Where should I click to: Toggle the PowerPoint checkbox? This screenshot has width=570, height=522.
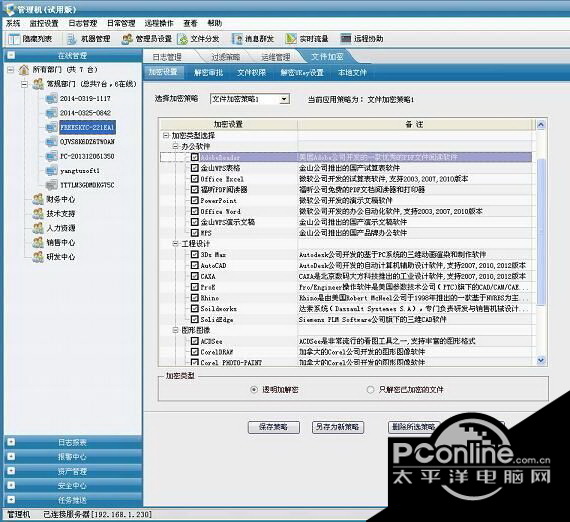click(x=195, y=200)
